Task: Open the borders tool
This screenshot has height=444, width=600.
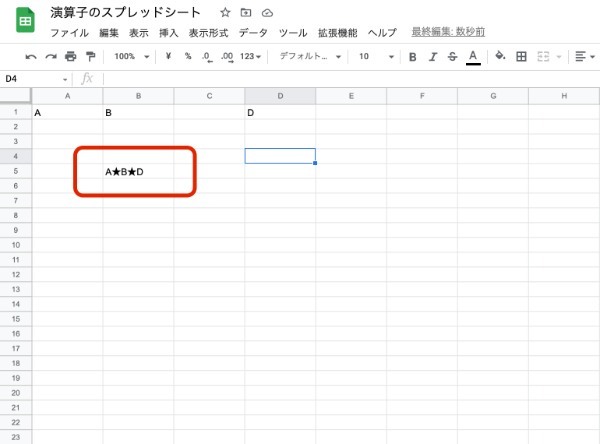Action: tap(521, 57)
